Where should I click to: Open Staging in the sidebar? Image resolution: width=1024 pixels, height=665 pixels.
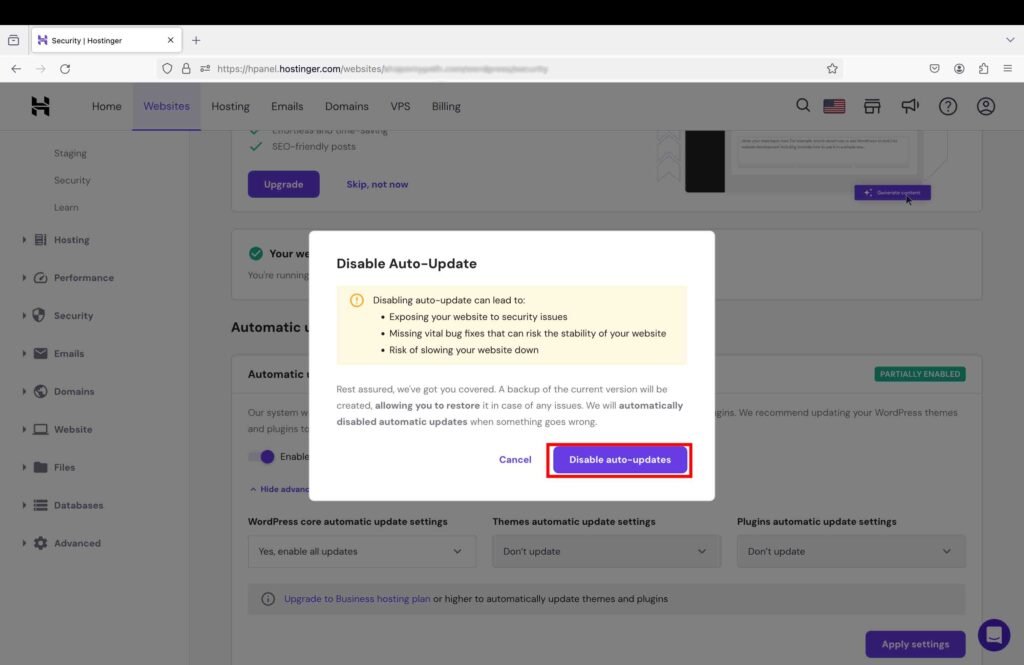click(70, 153)
